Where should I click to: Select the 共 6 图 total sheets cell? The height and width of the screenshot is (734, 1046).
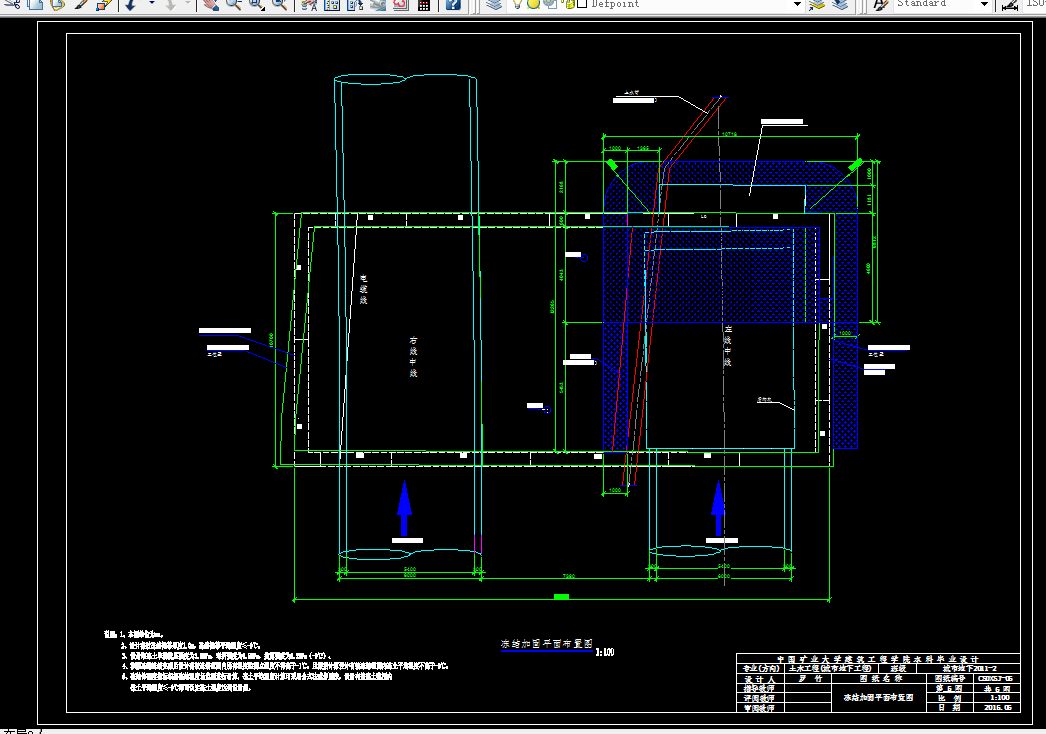click(x=997, y=689)
